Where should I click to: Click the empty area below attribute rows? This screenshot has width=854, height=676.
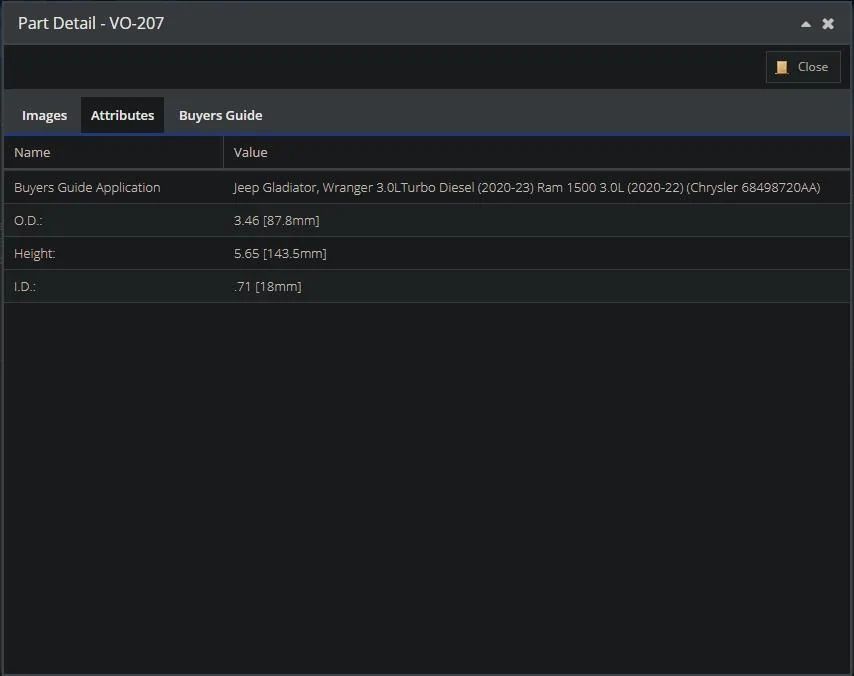(427, 488)
